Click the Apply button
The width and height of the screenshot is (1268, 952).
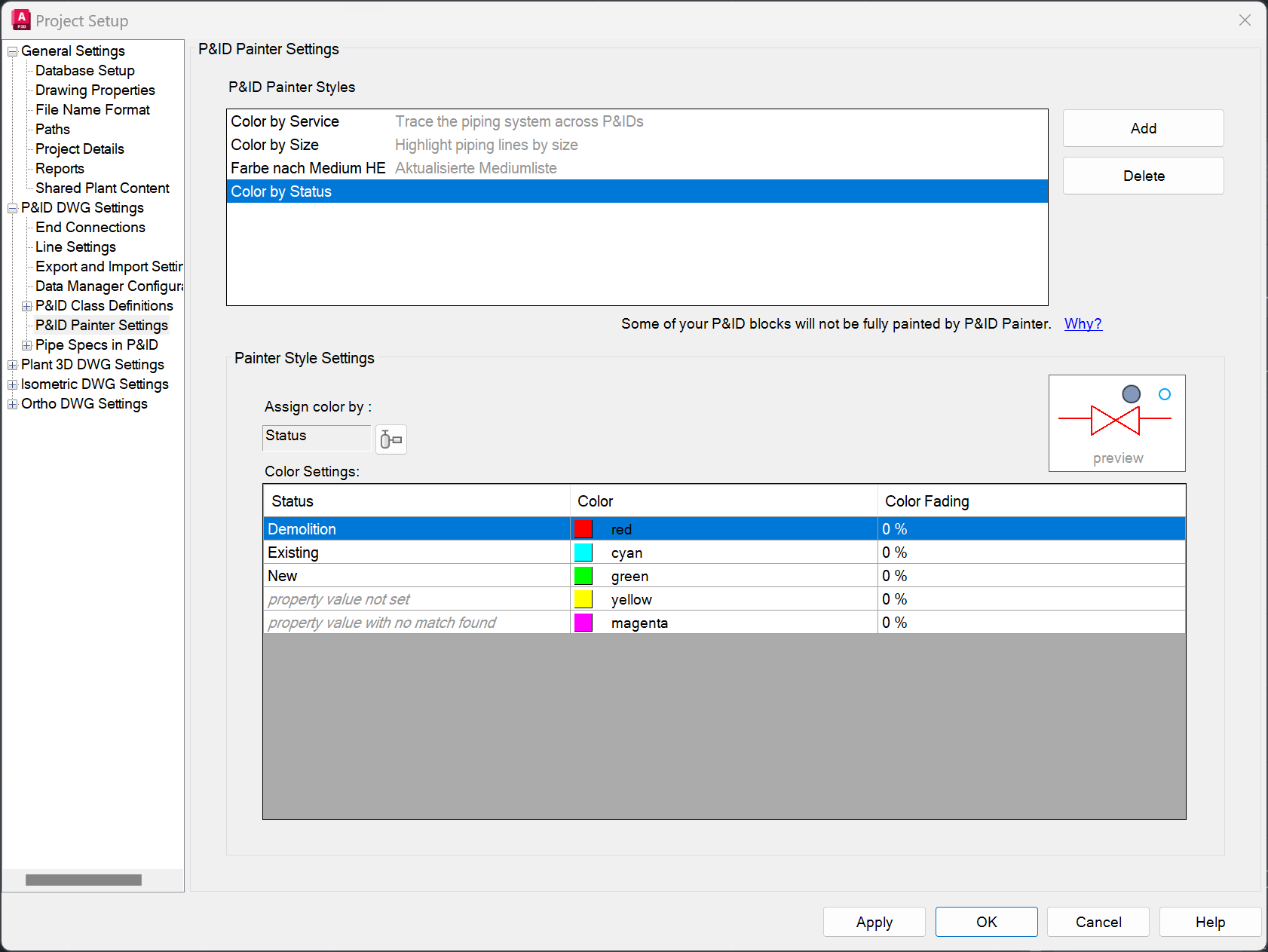(x=874, y=922)
